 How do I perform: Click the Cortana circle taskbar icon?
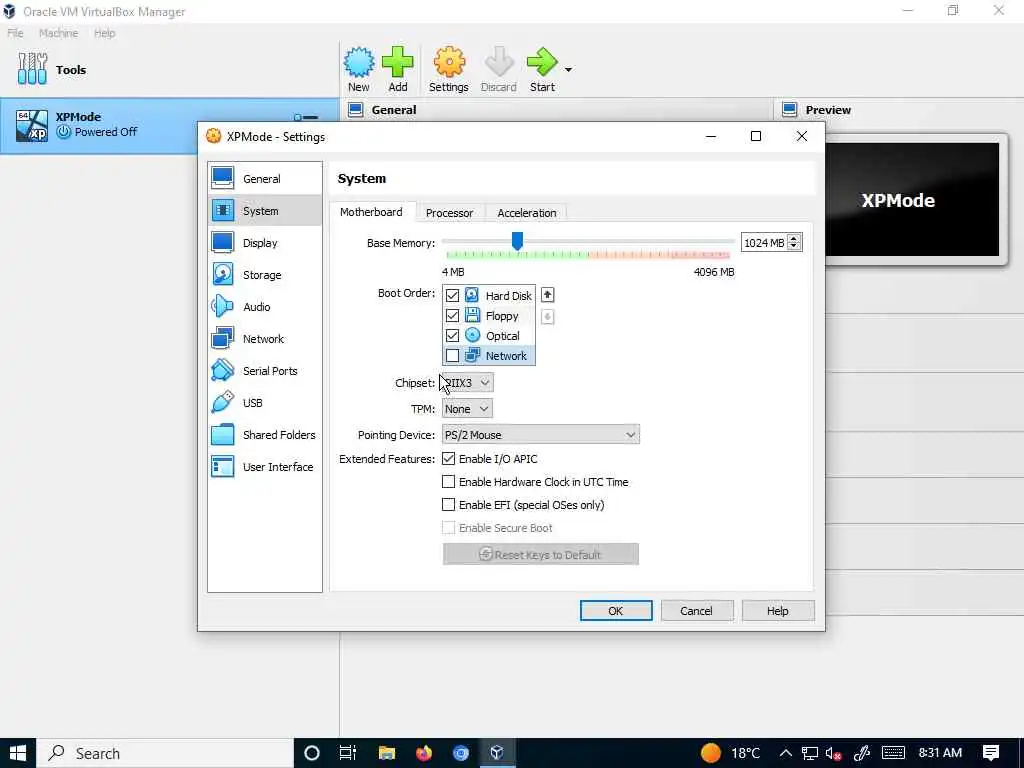[x=312, y=753]
